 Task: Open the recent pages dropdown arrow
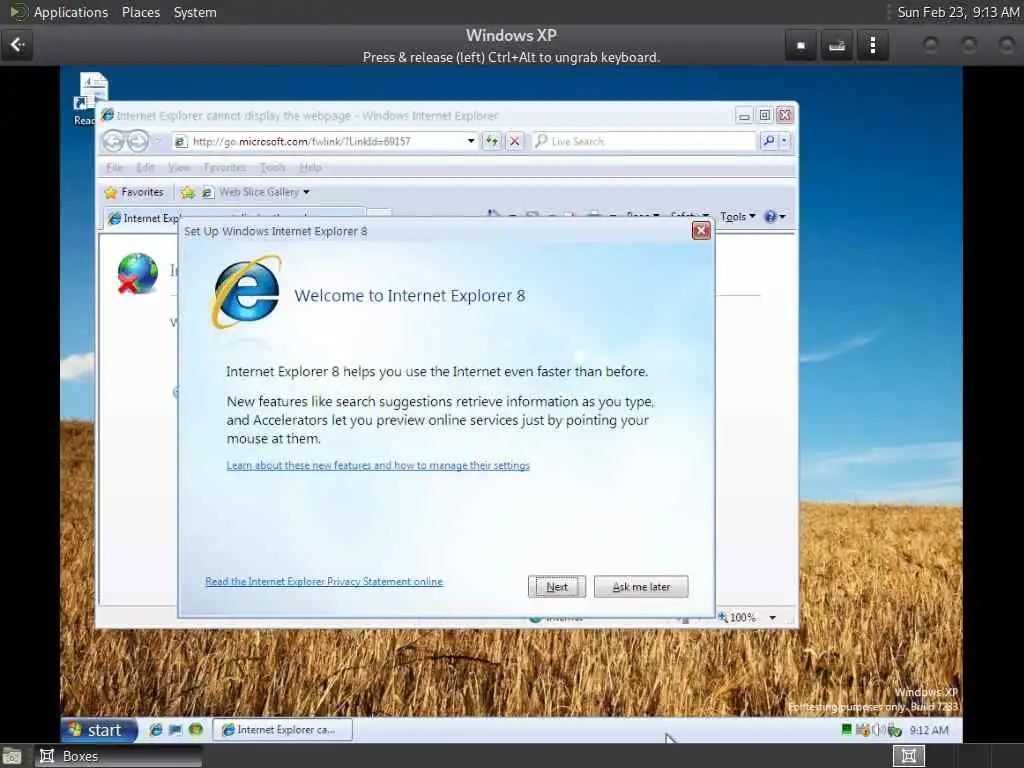click(157, 141)
